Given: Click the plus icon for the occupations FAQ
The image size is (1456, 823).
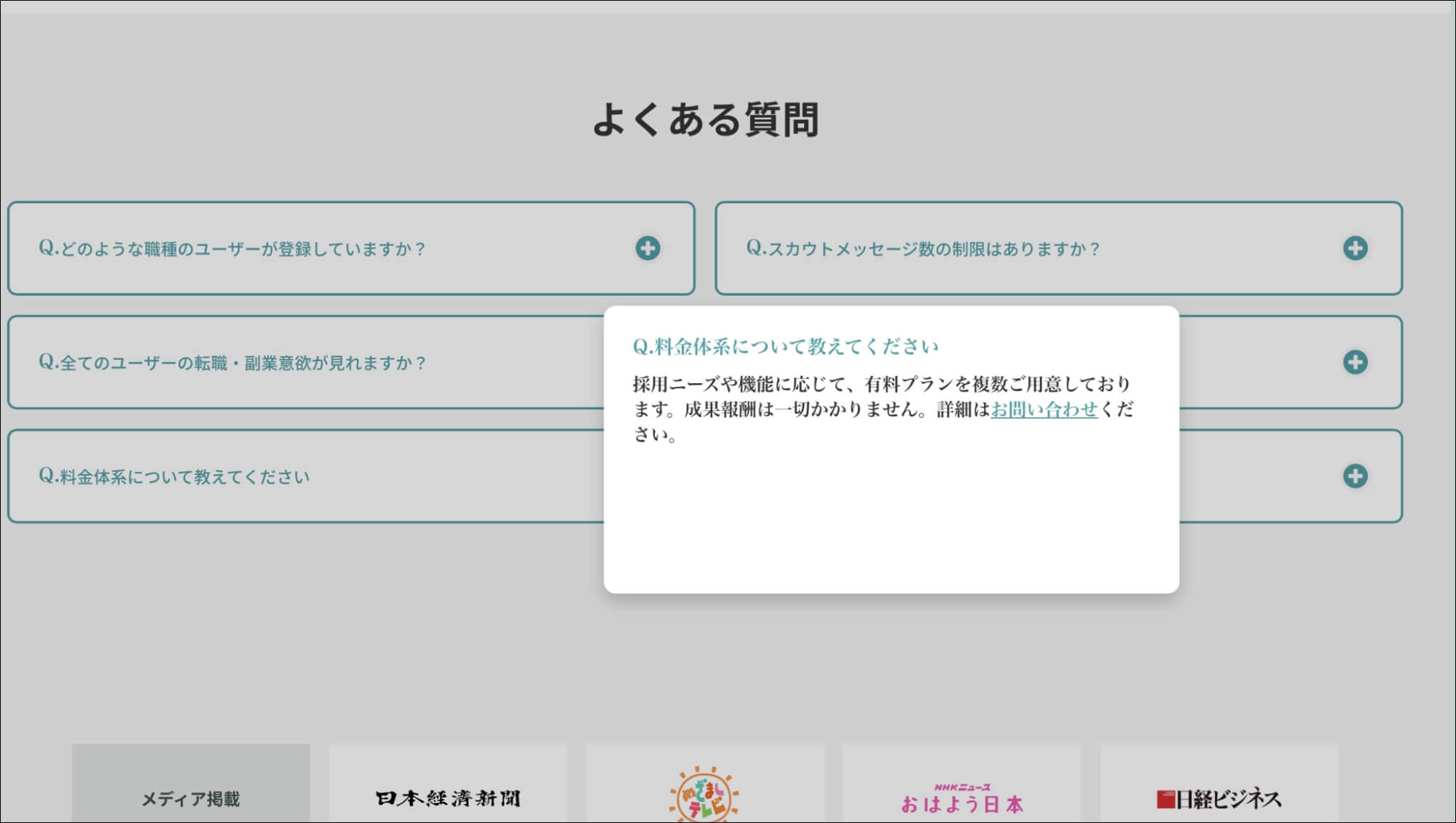Looking at the screenshot, I should click(647, 248).
